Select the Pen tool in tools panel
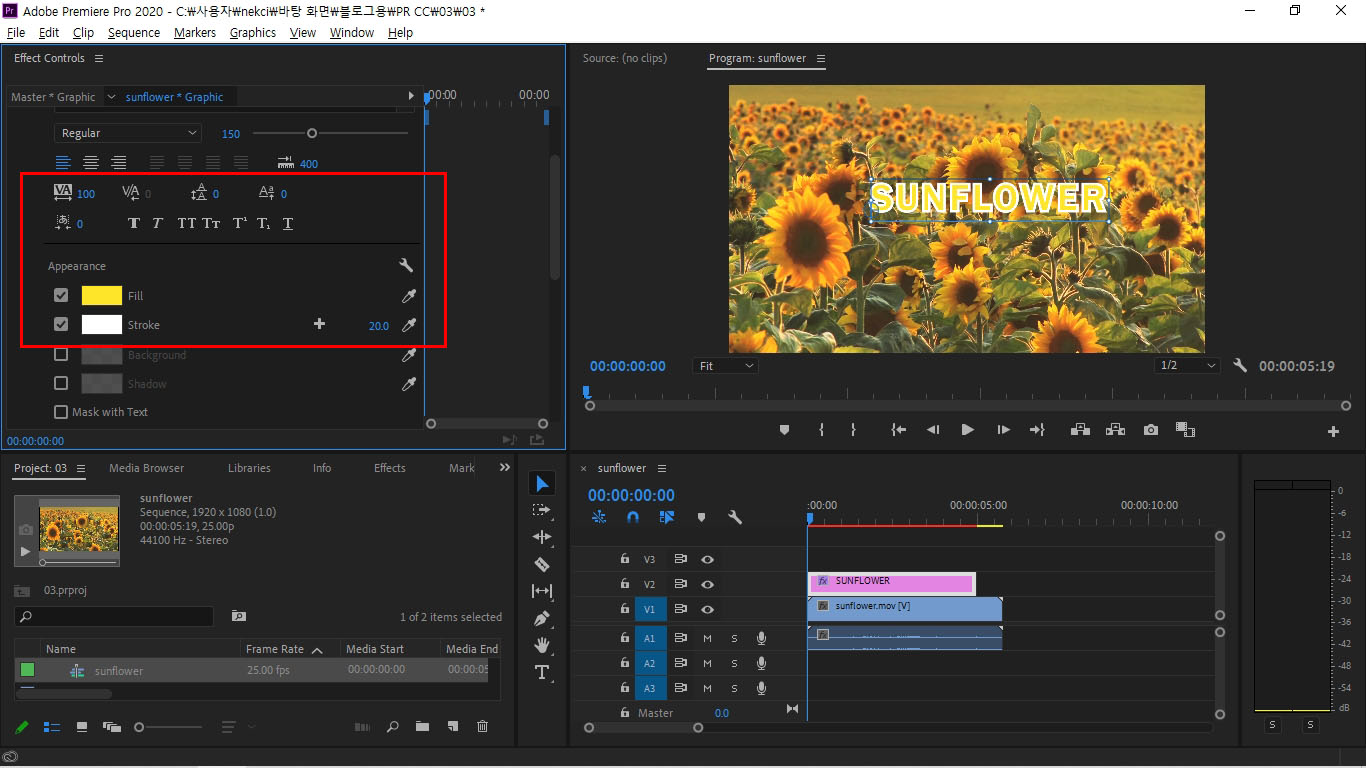 pos(542,618)
